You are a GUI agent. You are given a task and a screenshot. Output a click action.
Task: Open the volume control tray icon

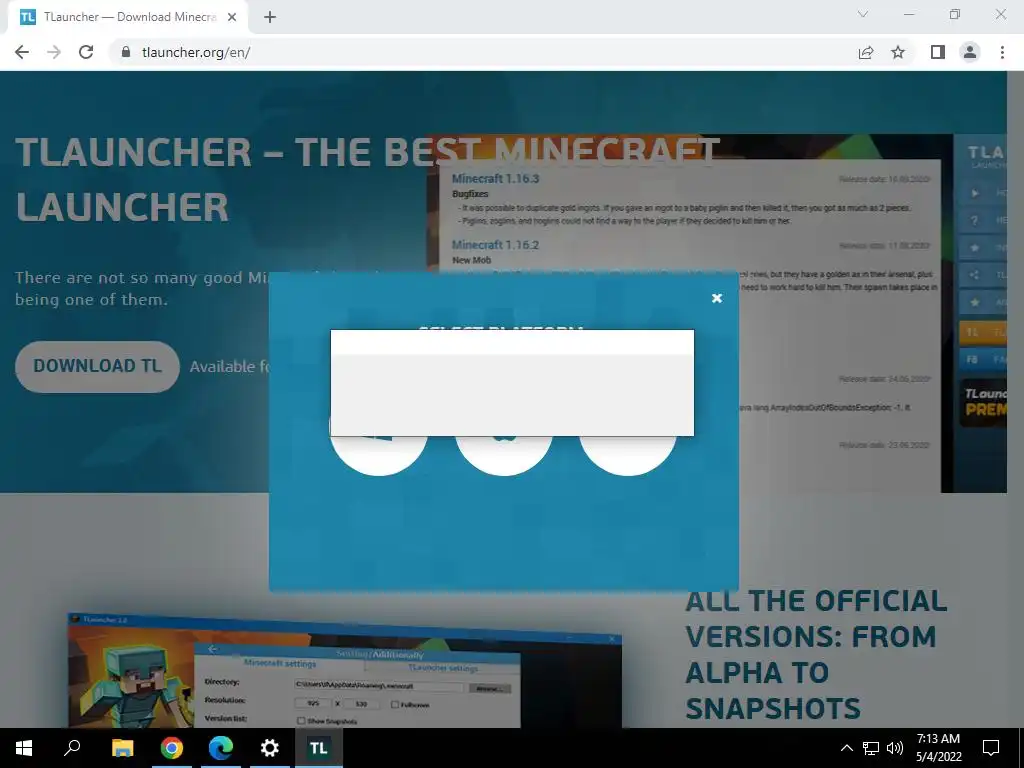[x=895, y=748]
